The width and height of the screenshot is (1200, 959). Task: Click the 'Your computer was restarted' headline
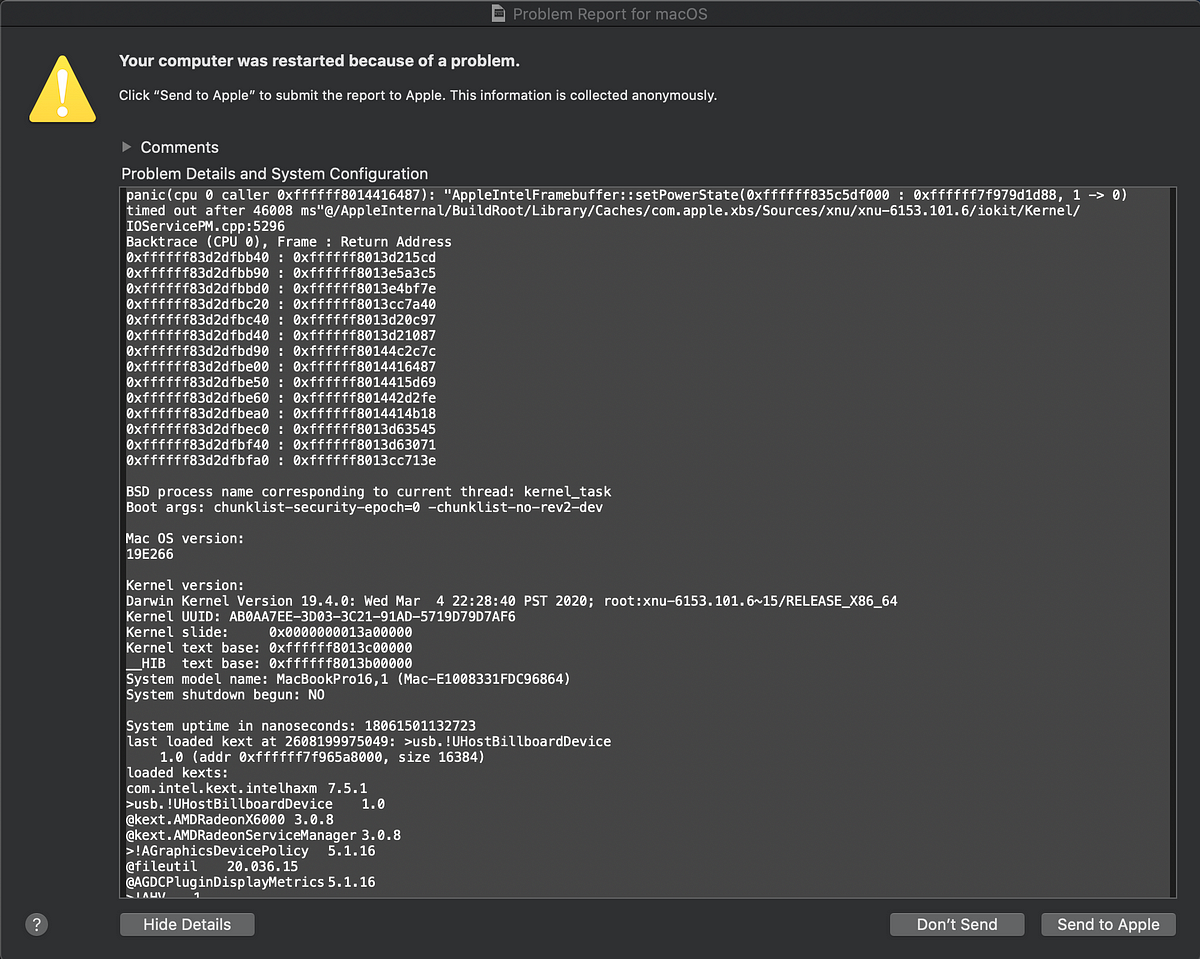[319, 61]
